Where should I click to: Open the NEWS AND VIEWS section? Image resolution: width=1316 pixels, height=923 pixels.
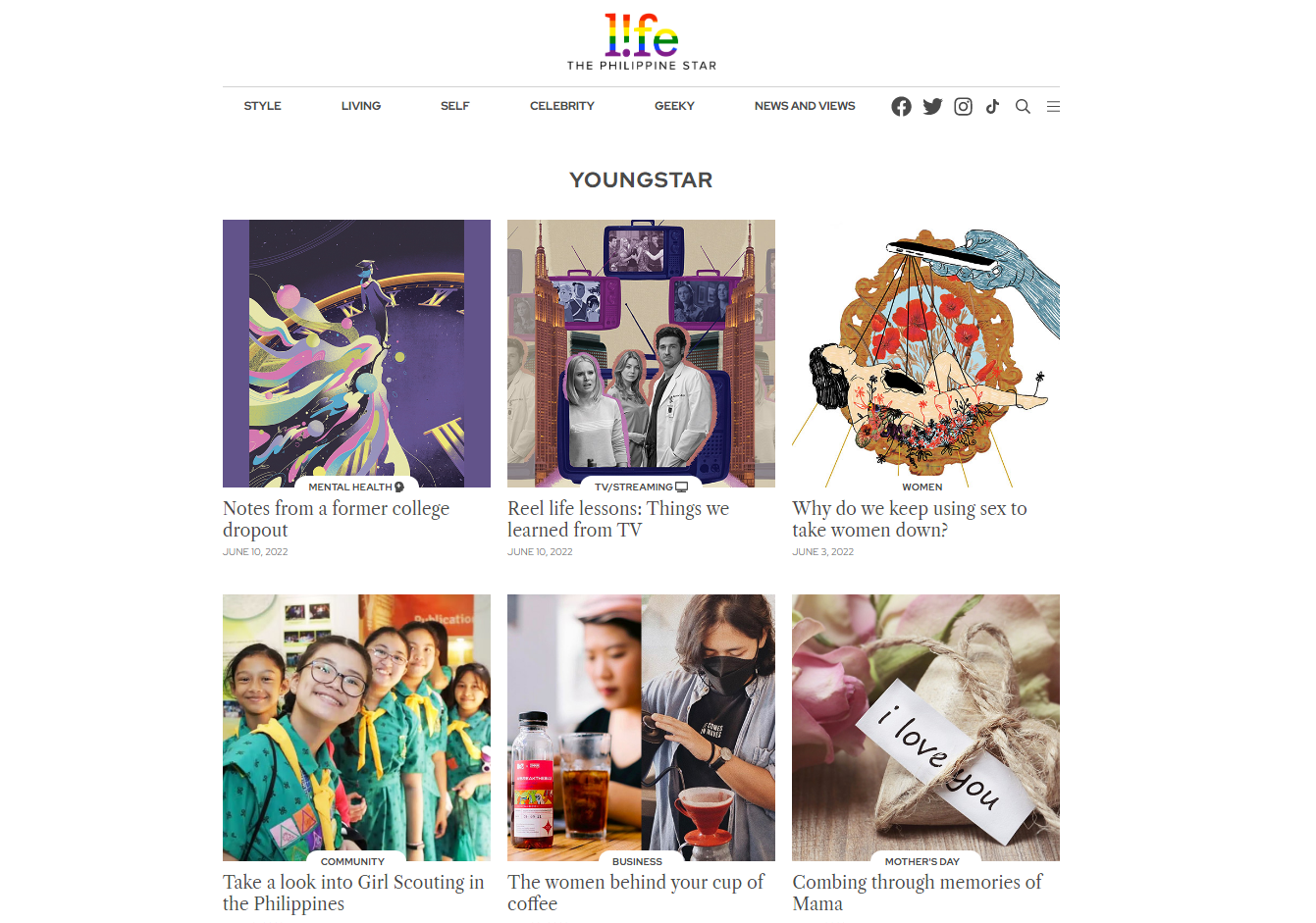pyautogui.click(x=805, y=106)
